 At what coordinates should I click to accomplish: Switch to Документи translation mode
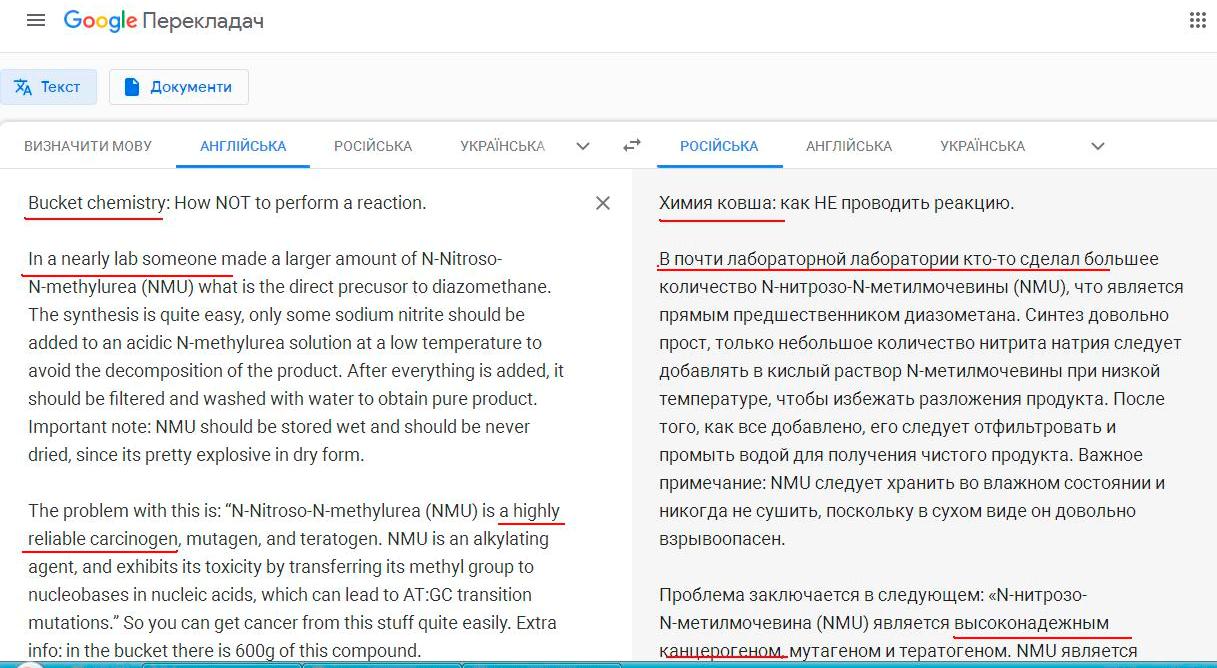point(178,87)
